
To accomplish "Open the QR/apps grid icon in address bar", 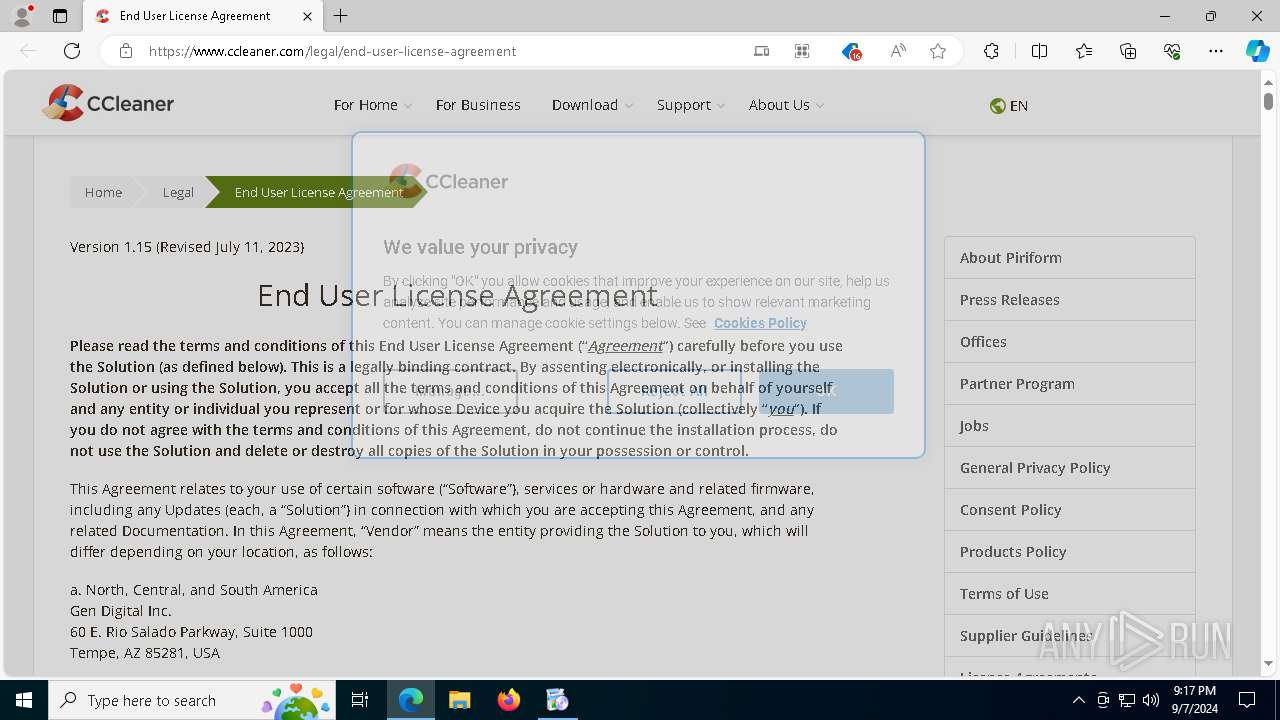I will coord(802,51).
